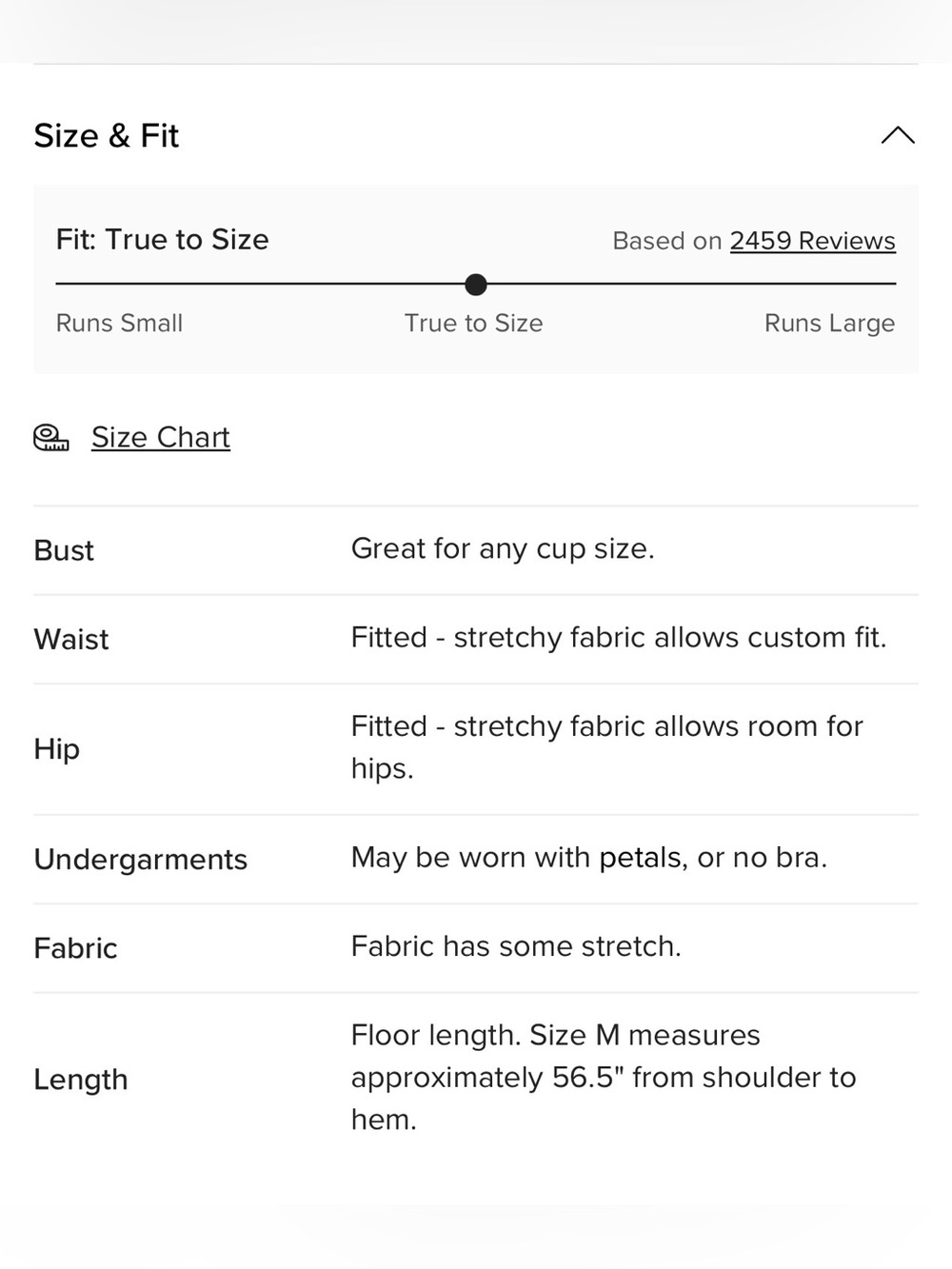Click the Fit: True to Size title
Image resolution: width=952 pixels, height=1269 pixels.
162,239
